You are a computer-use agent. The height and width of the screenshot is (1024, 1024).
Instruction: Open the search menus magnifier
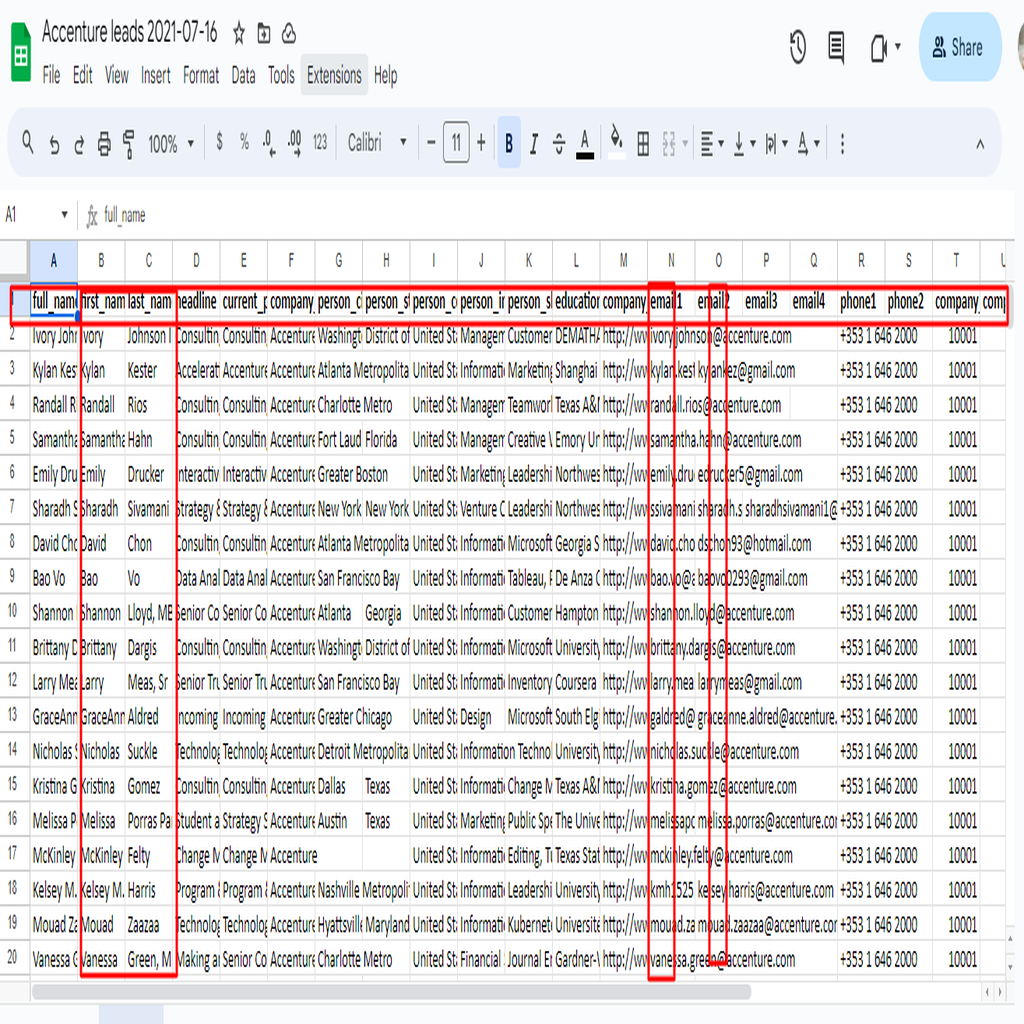(27, 142)
